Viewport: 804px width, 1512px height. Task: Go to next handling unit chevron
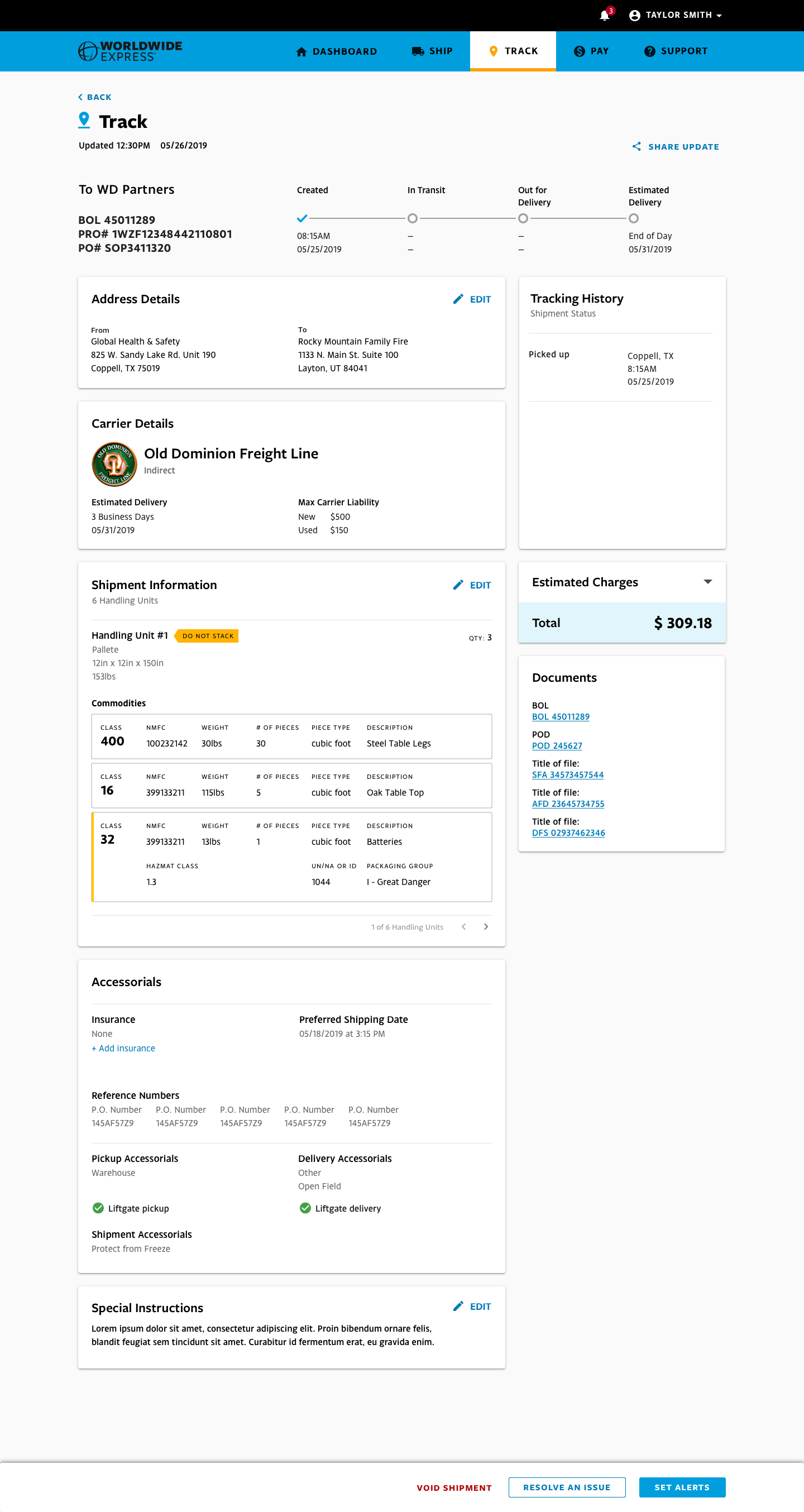click(x=486, y=926)
